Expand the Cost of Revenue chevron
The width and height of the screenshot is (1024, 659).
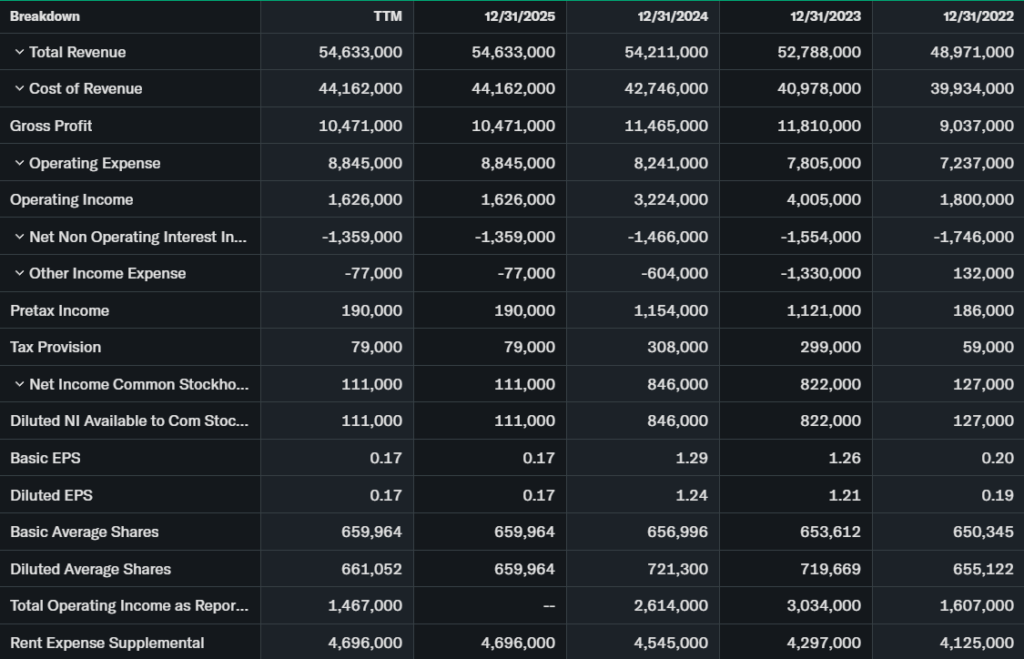19,89
